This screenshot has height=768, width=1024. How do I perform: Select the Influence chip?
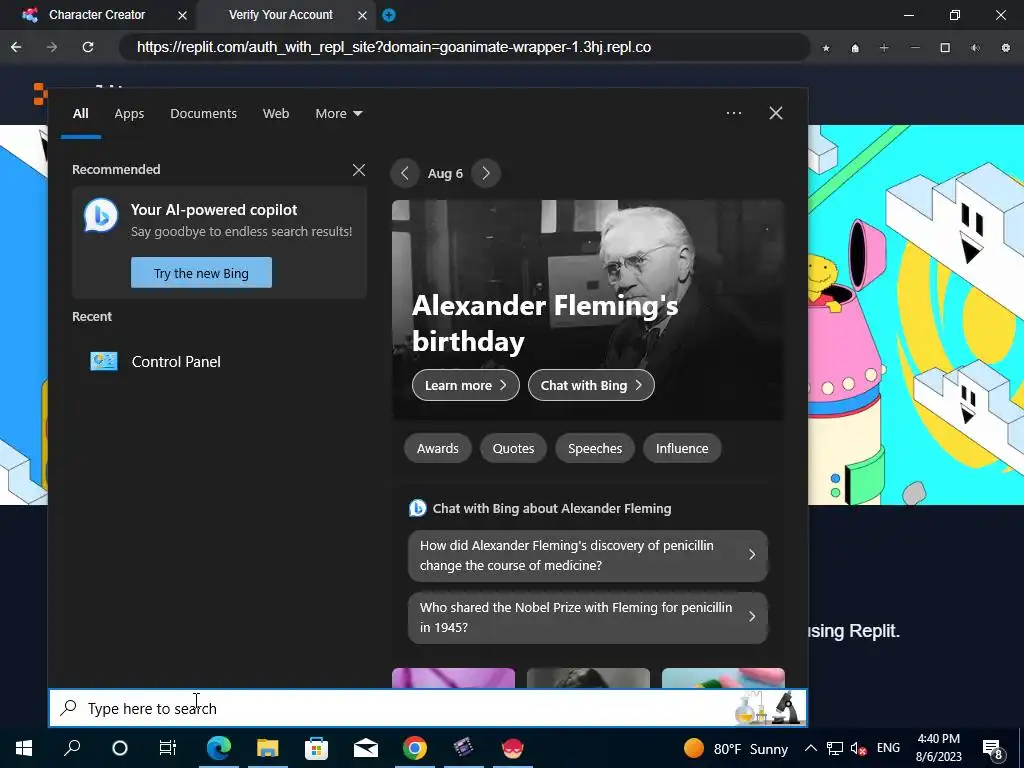click(682, 449)
